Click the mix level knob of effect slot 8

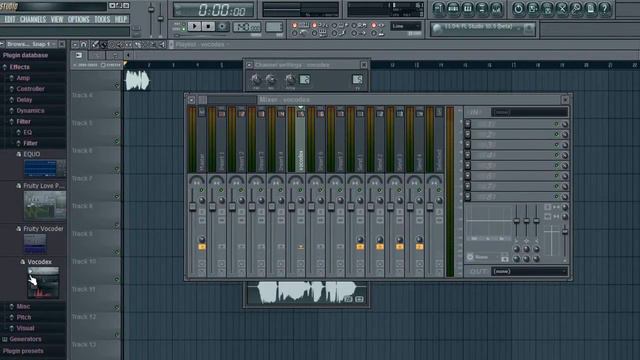tap(565, 197)
